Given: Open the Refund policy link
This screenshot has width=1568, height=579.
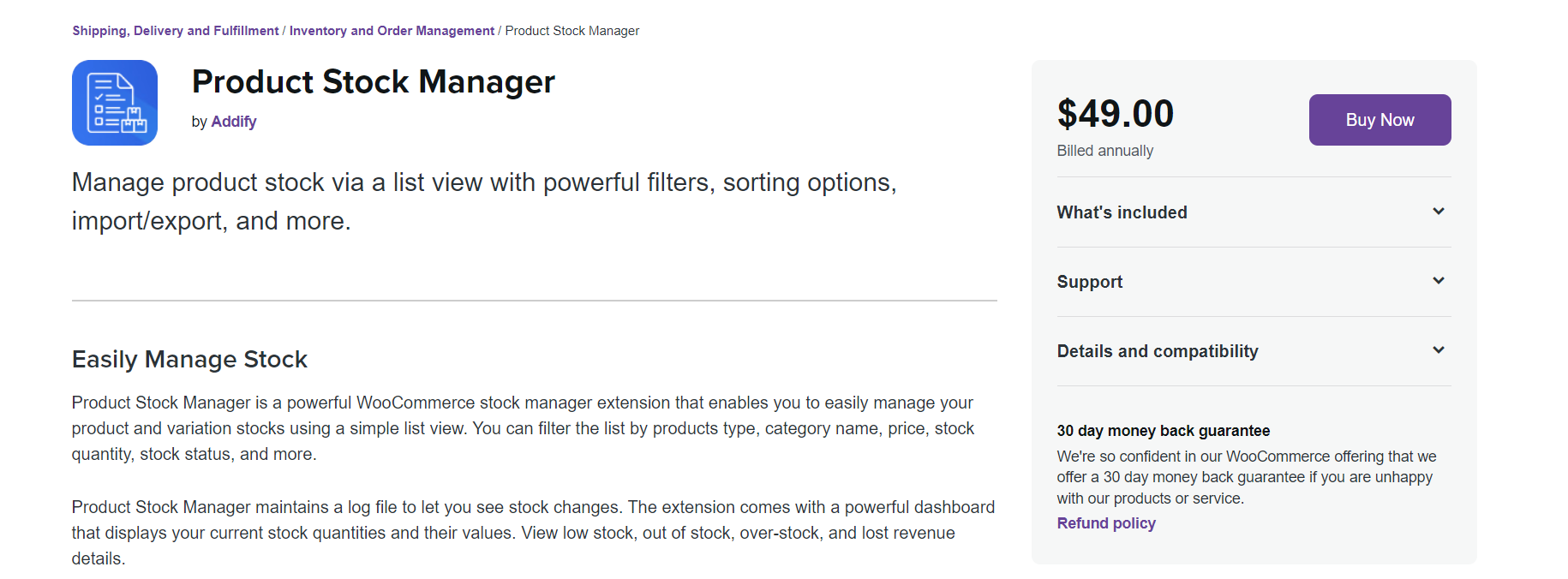Looking at the screenshot, I should coord(1106,523).
